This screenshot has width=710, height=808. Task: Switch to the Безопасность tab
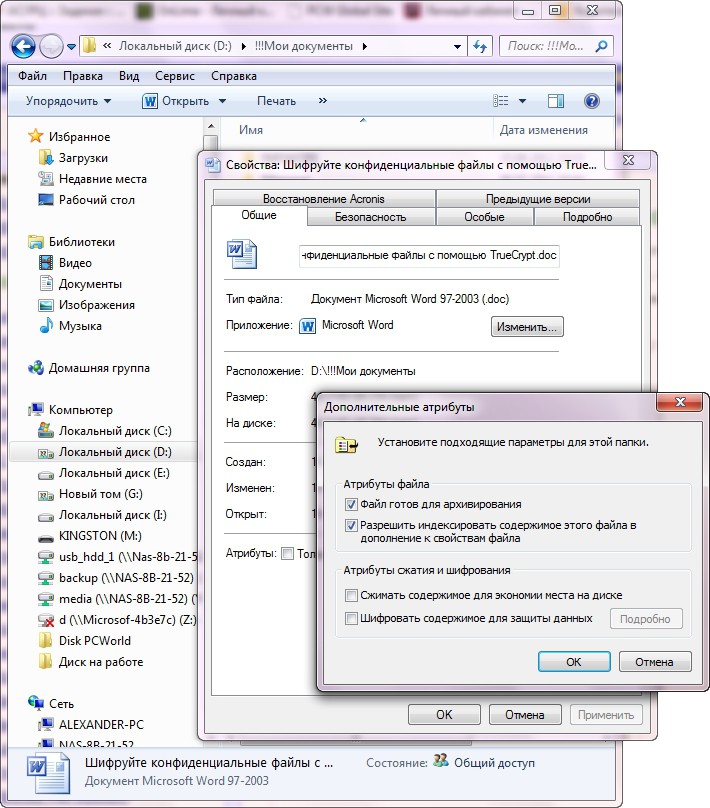370,217
